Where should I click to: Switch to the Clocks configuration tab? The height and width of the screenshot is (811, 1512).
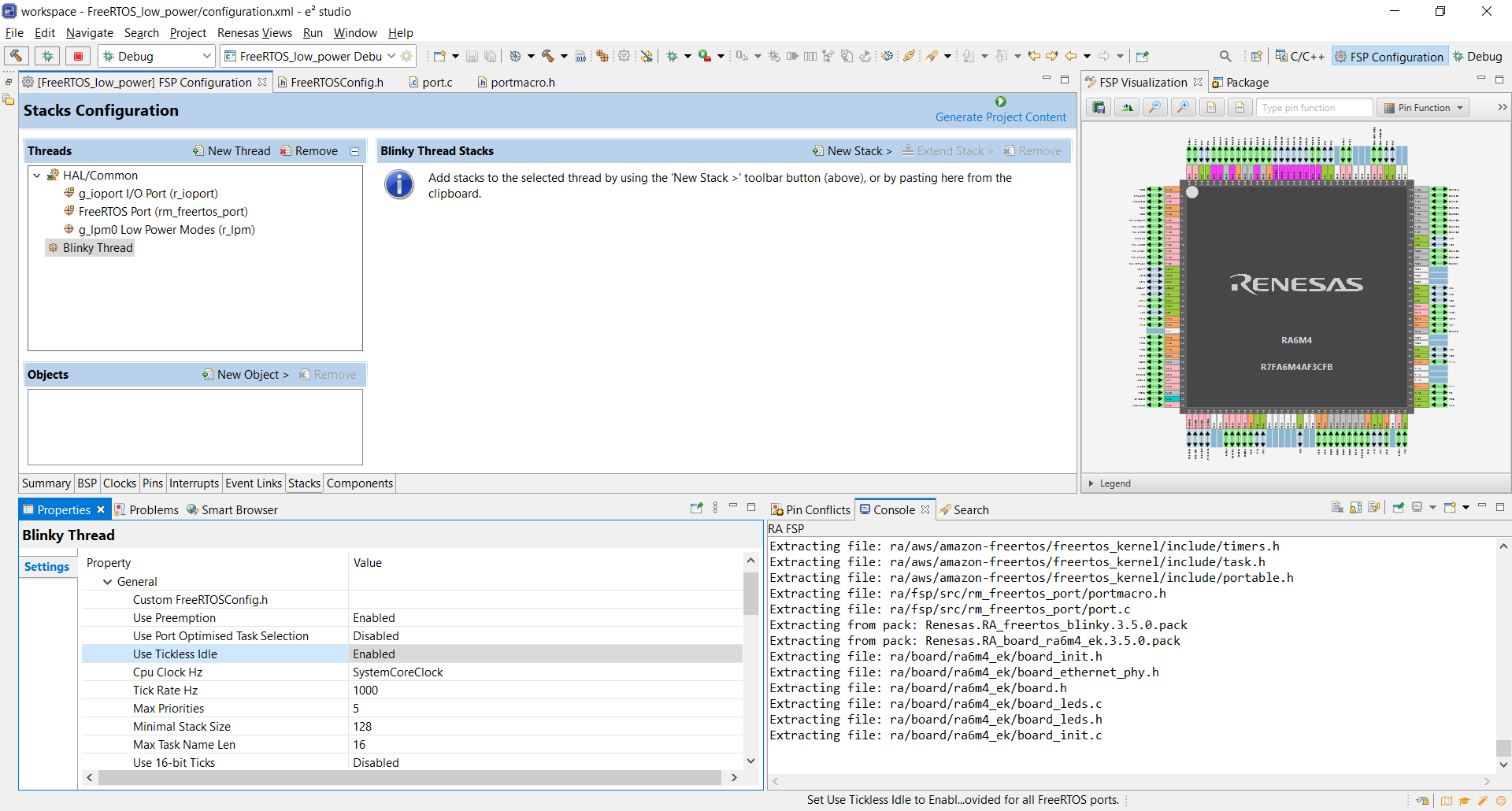(120, 483)
